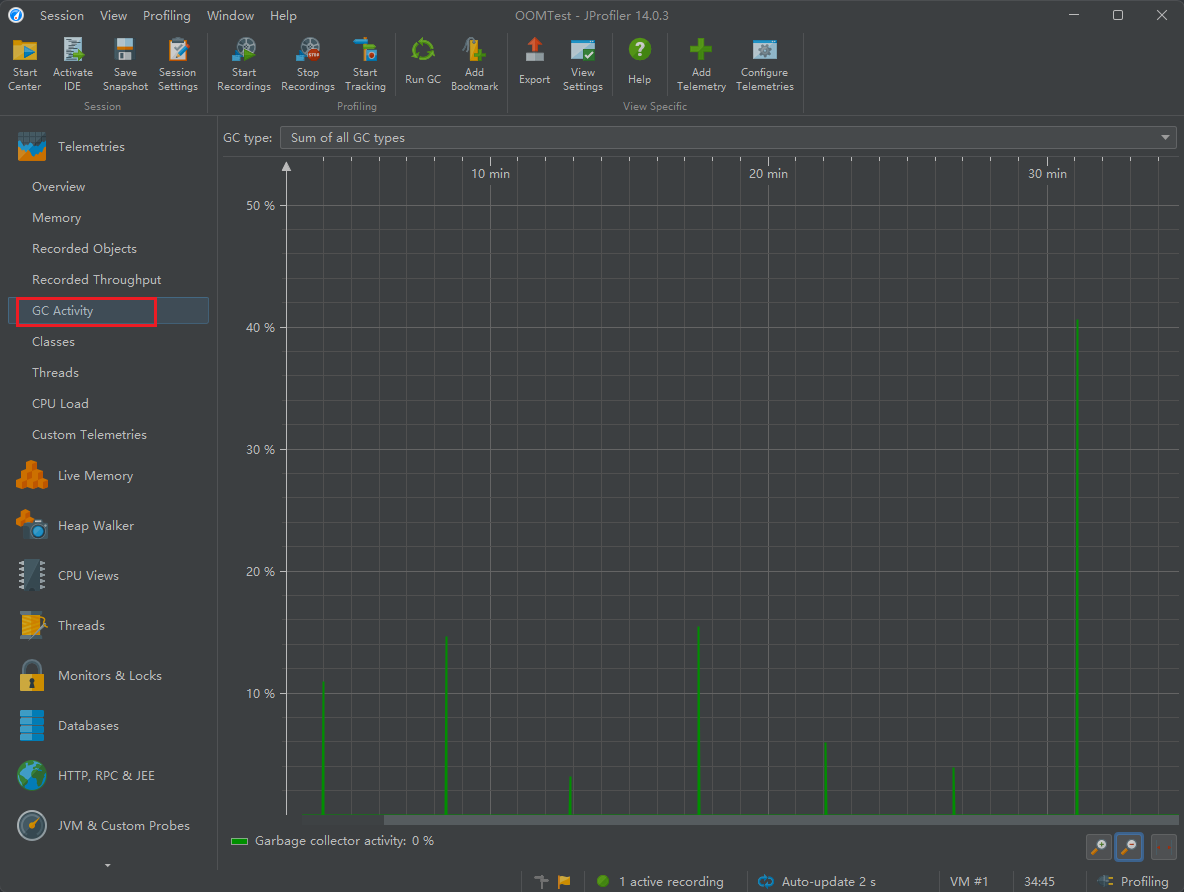Select Recorded Throughput telemetry
Image resolution: width=1184 pixels, height=892 pixels.
coord(108,279)
